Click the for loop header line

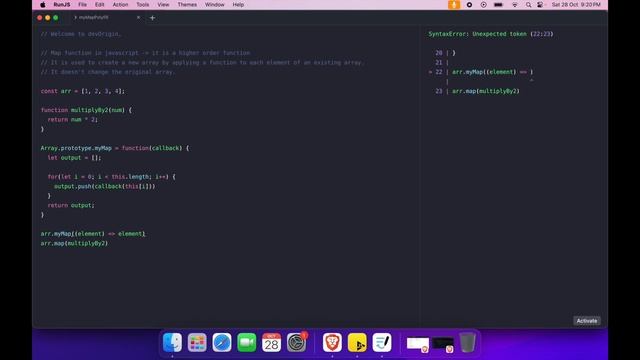pos(111,177)
